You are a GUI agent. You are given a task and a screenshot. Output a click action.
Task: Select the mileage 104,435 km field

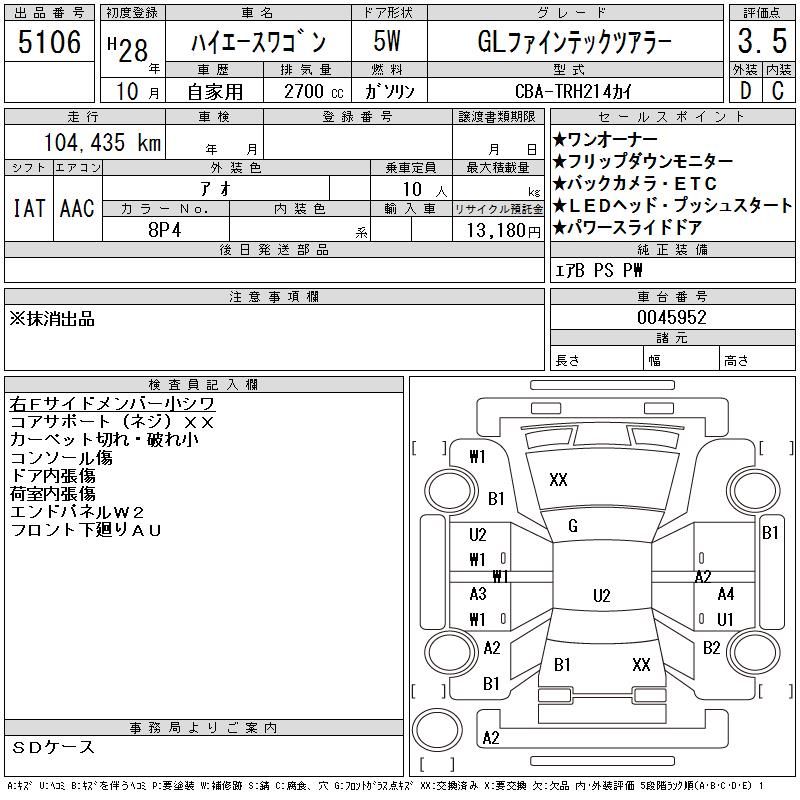click(85, 142)
